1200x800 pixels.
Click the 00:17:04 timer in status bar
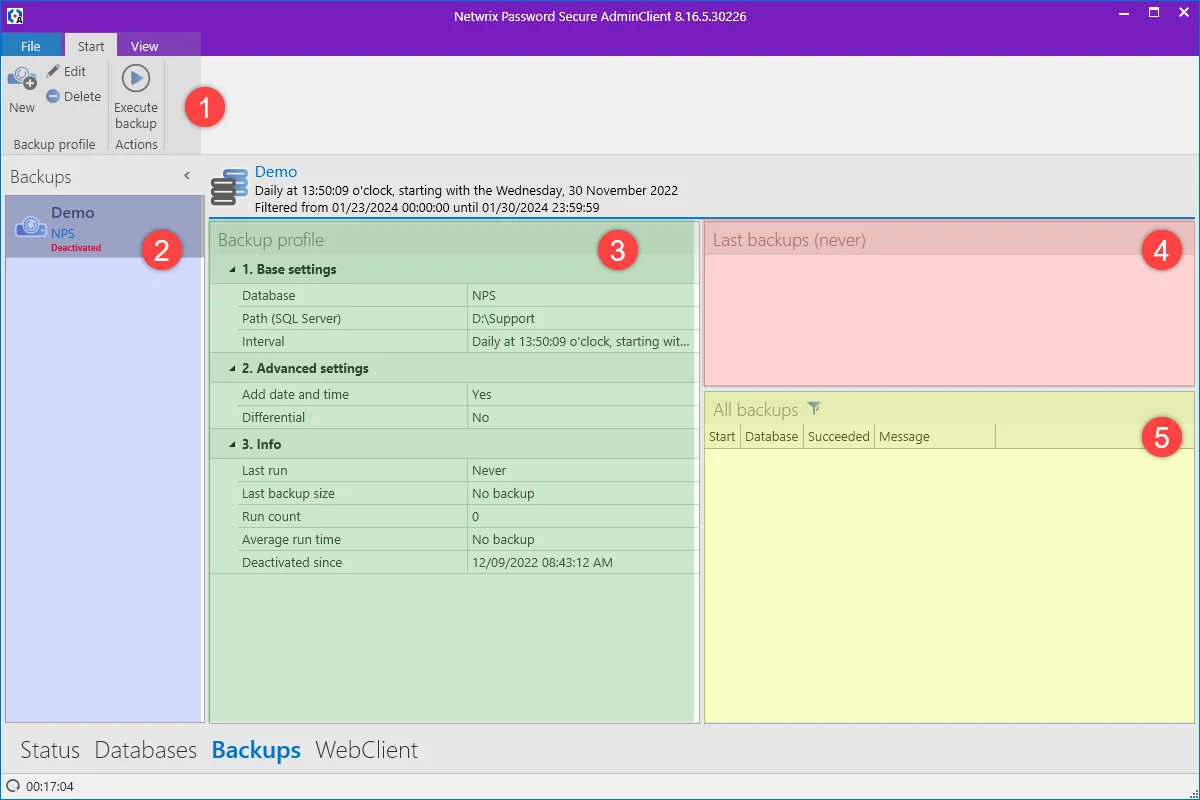click(x=50, y=787)
